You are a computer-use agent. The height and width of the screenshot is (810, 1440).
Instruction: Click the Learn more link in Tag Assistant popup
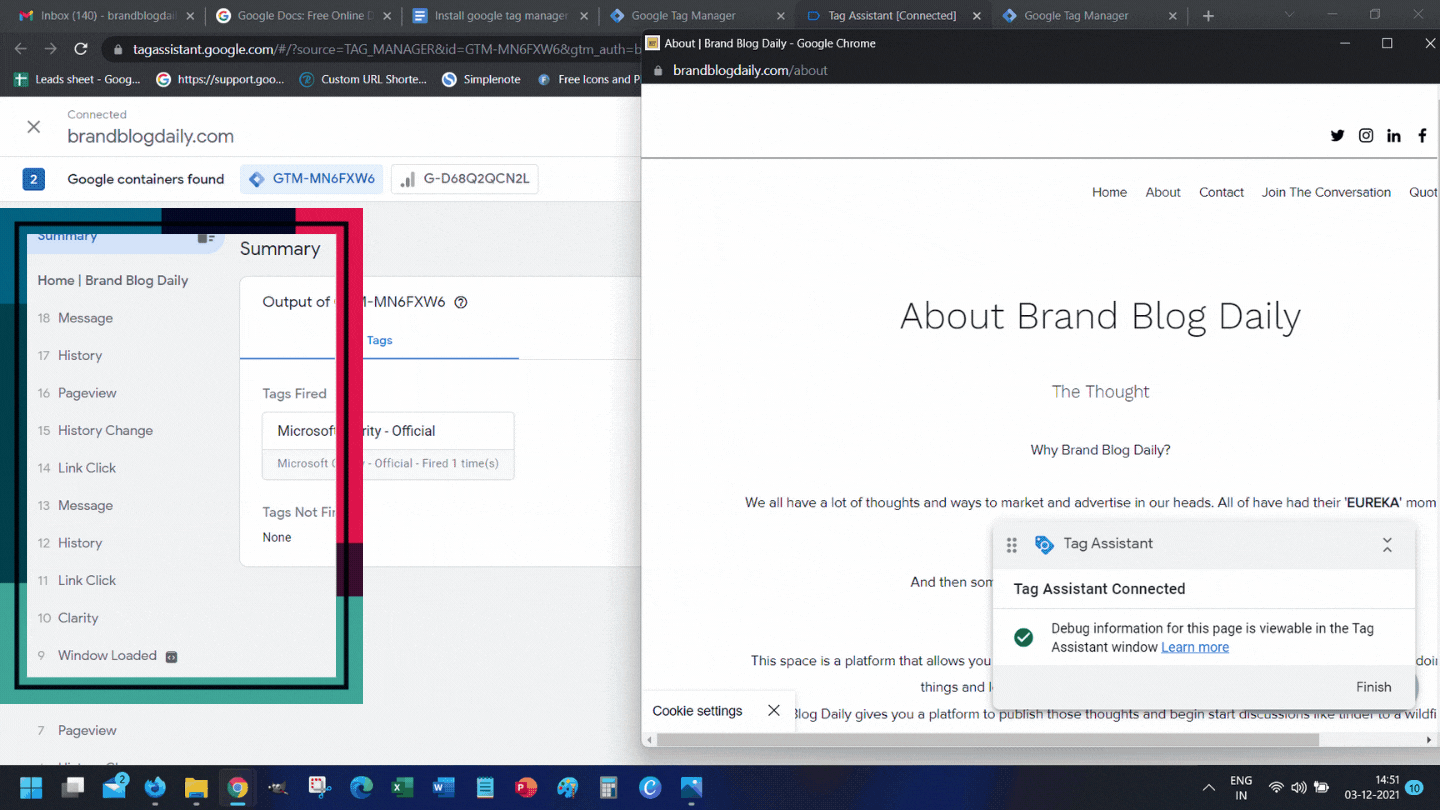pos(1195,647)
